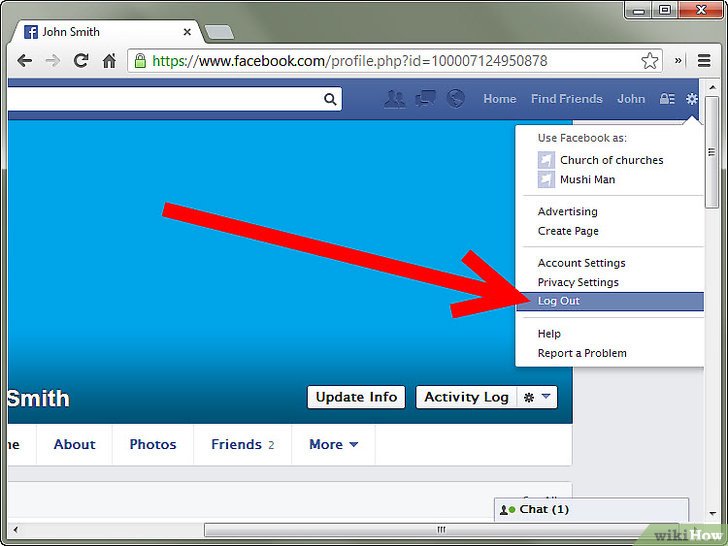
Task: Choose Account Settings in the dropdown menu
Action: point(581,263)
